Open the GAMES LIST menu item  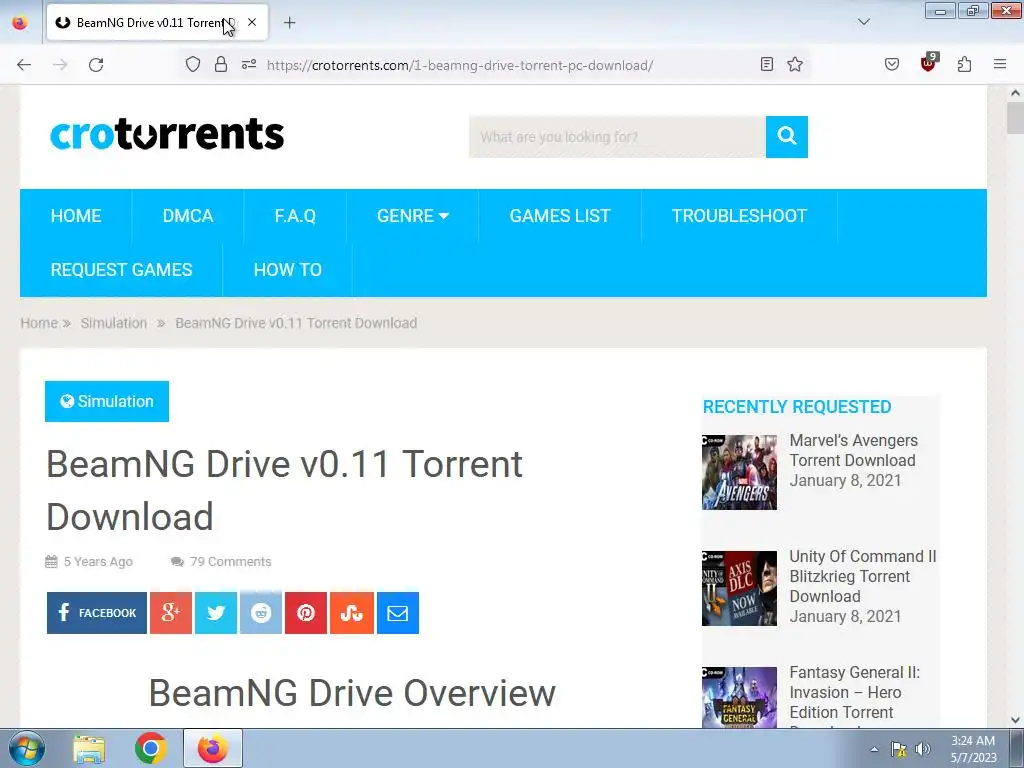pos(560,216)
